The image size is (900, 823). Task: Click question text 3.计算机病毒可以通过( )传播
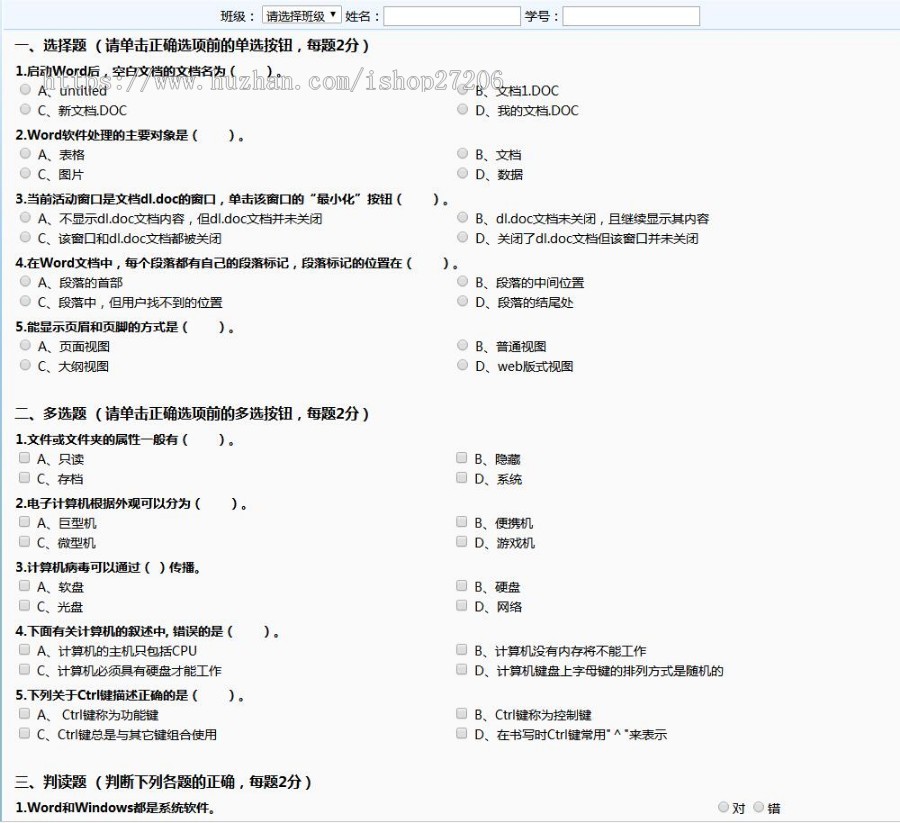(107, 568)
